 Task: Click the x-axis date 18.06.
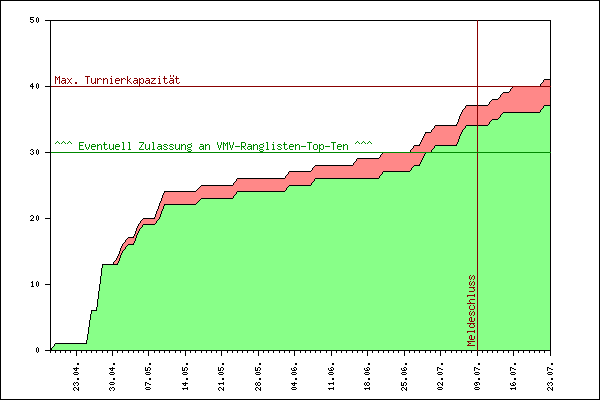(x=368, y=377)
